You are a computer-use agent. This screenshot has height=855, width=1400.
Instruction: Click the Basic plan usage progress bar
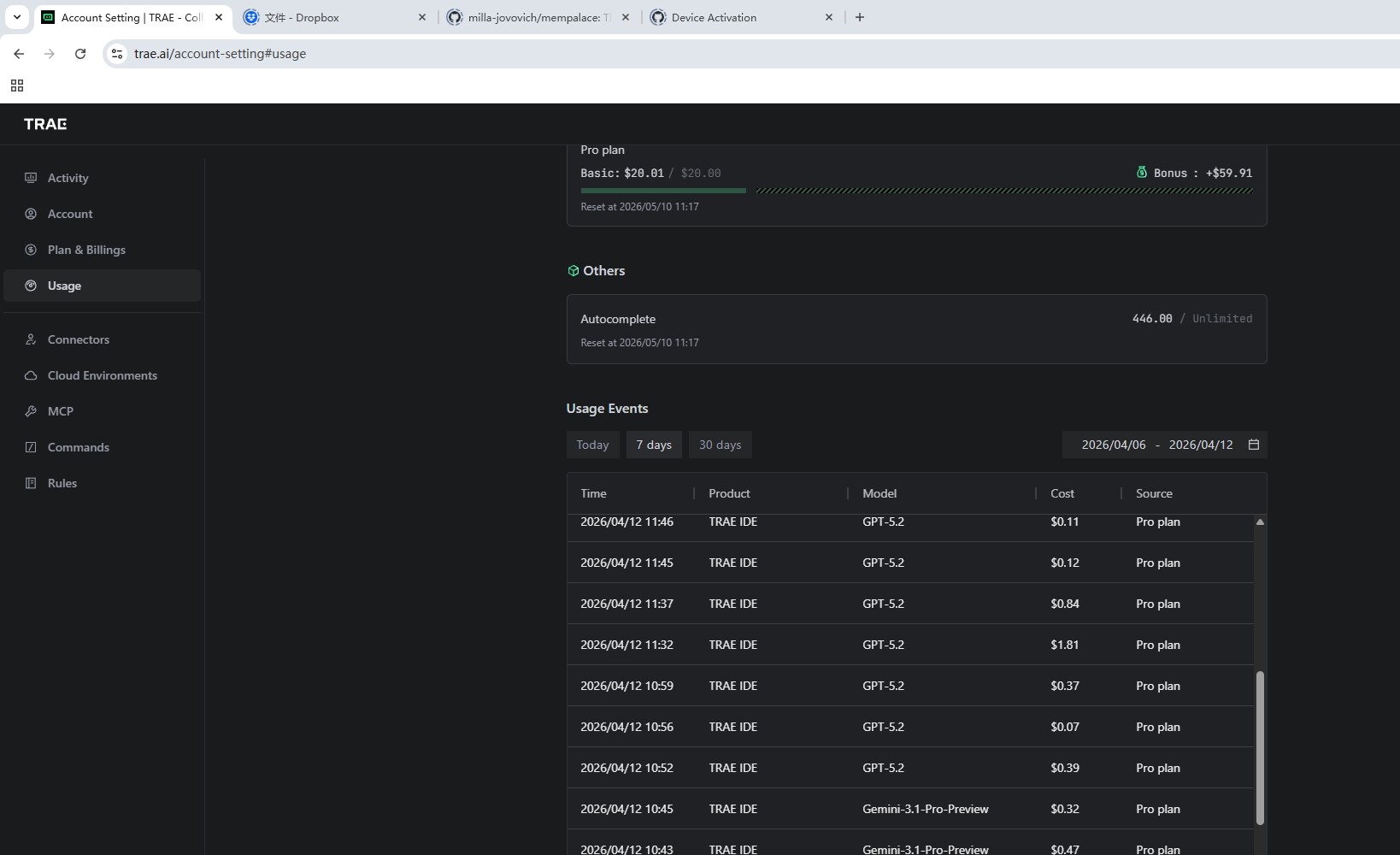pyautogui.click(x=663, y=191)
